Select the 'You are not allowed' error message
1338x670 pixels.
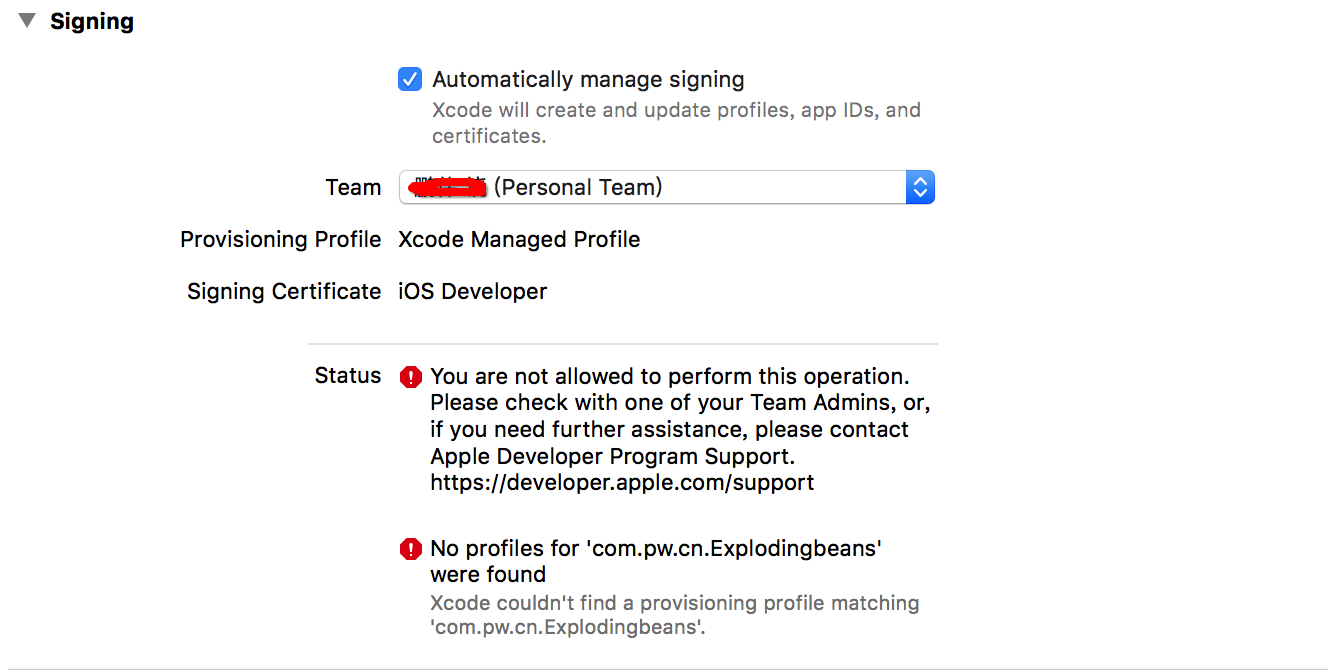click(680, 429)
